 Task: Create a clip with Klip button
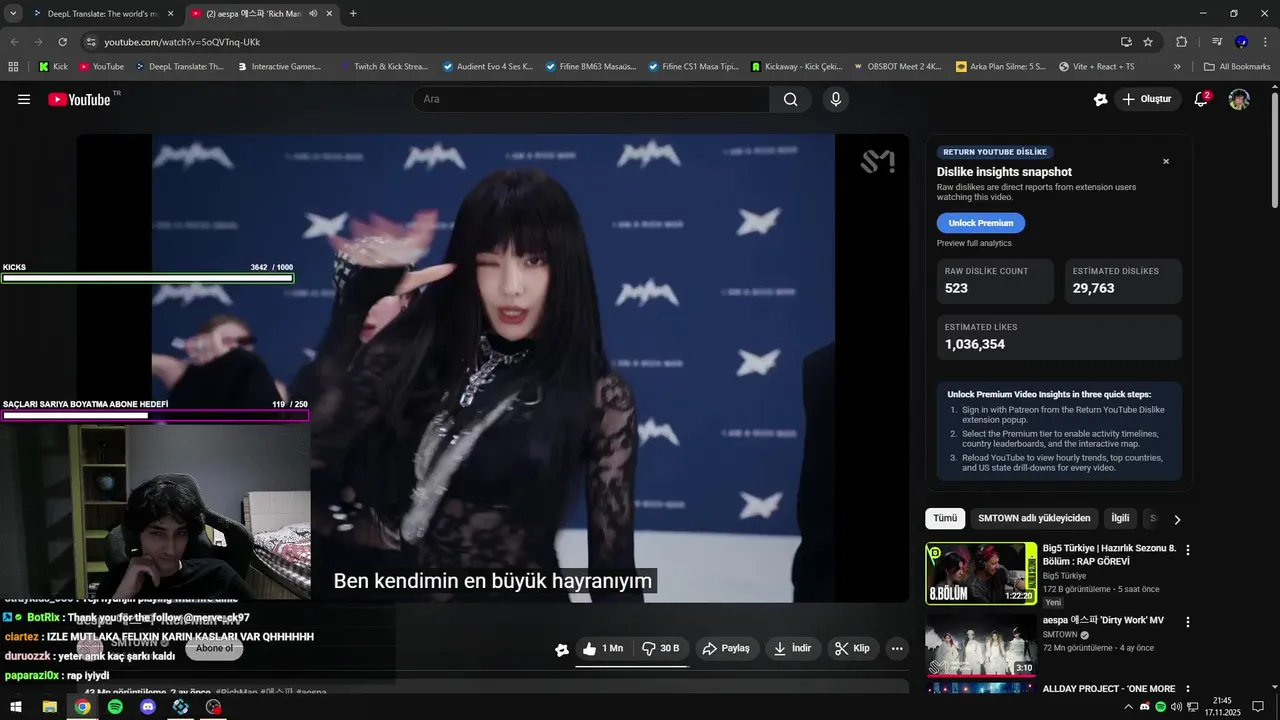tap(852, 648)
